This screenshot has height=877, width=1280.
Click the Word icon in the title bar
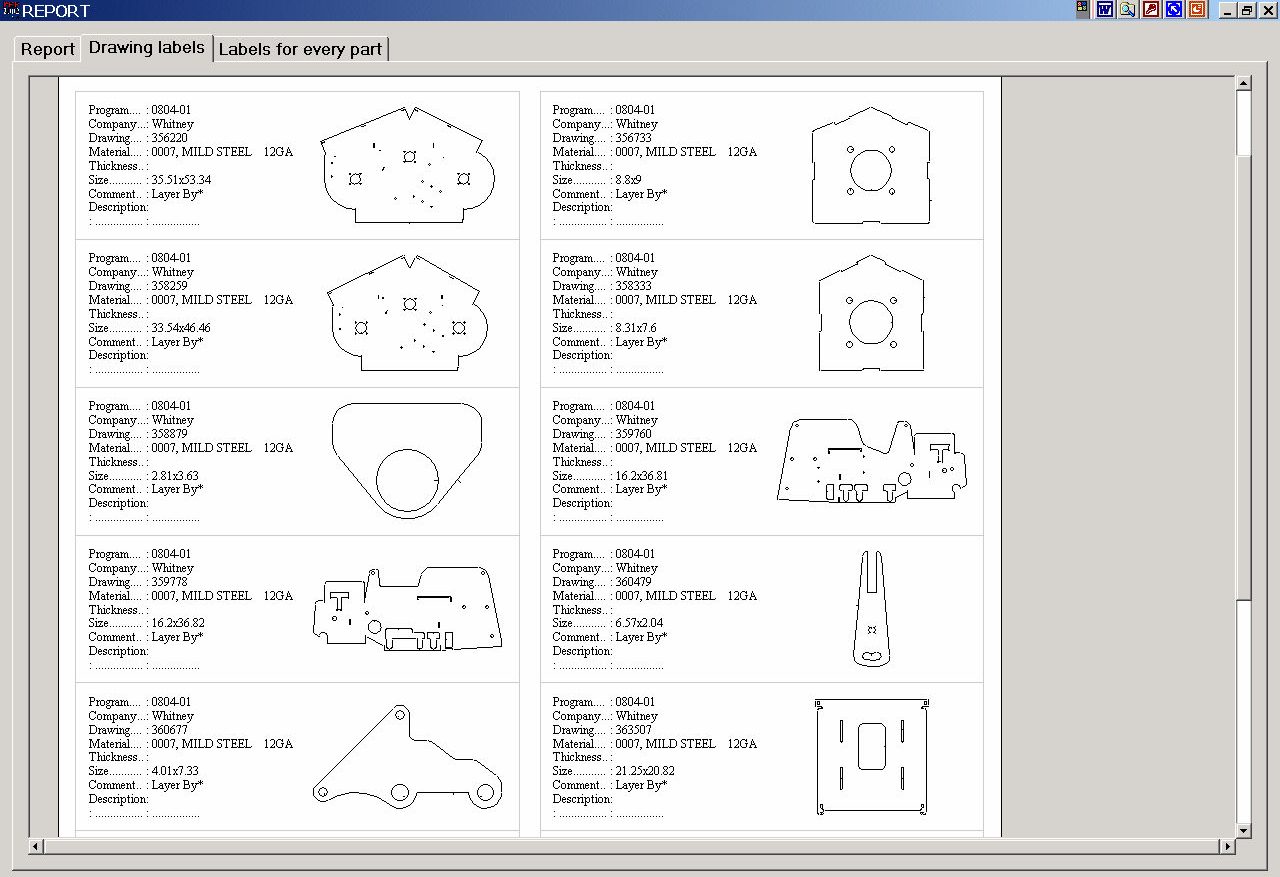click(1105, 10)
